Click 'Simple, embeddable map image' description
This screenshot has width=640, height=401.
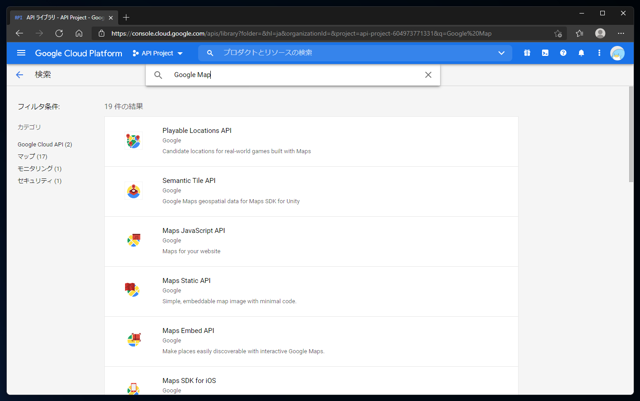coord(229,301)
